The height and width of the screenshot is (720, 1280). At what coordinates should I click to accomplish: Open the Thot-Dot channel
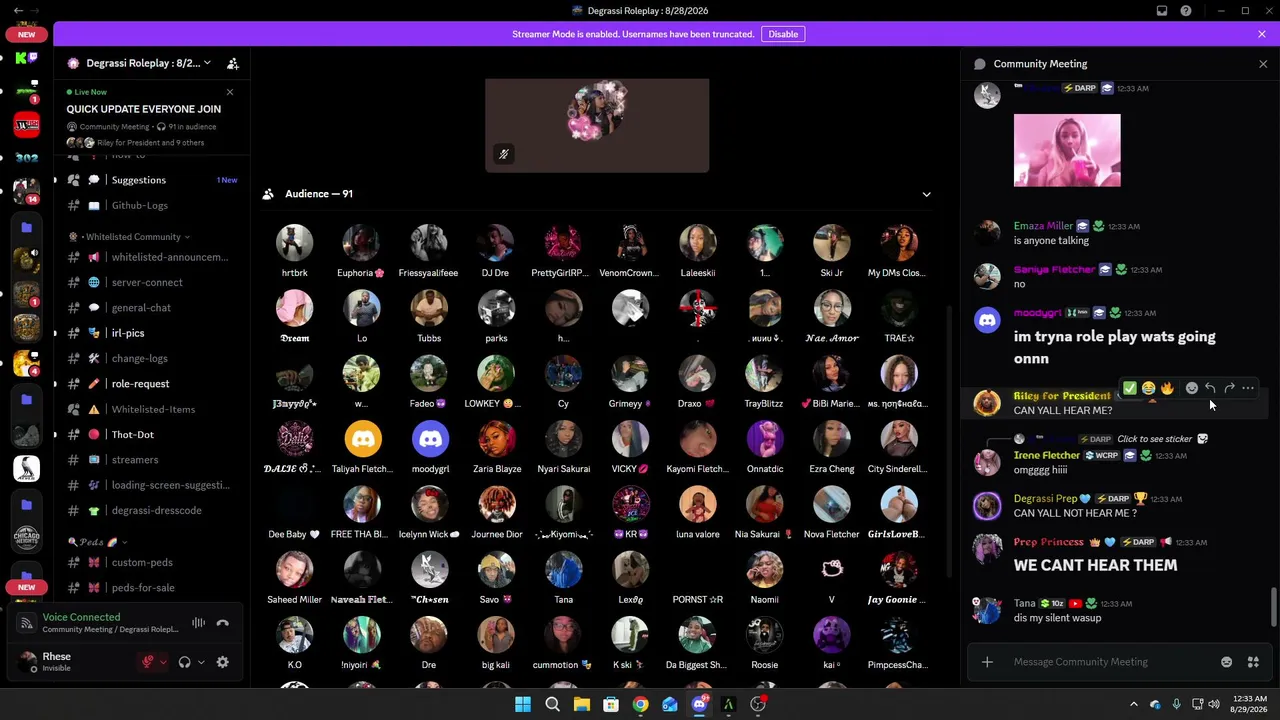(x=152, y=435)
